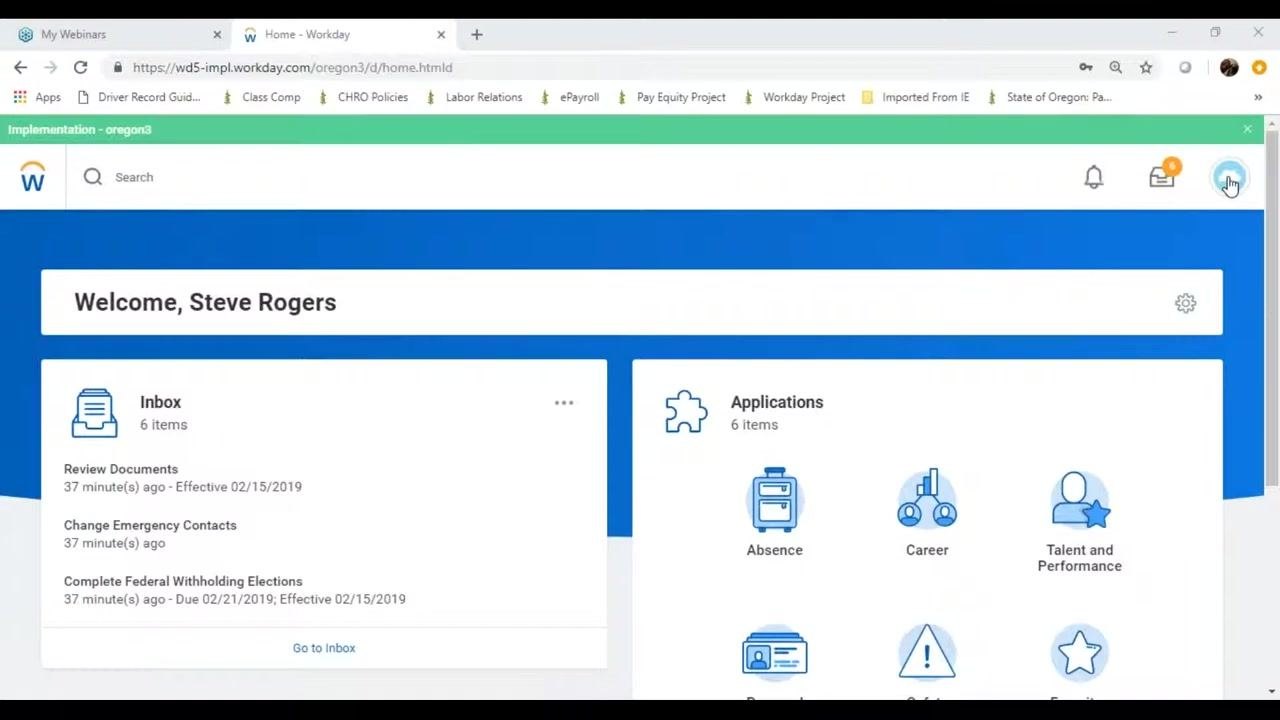Open the warning triangle application icon
This screenshot has width=1280, height=720.
(x=927, y=654)
